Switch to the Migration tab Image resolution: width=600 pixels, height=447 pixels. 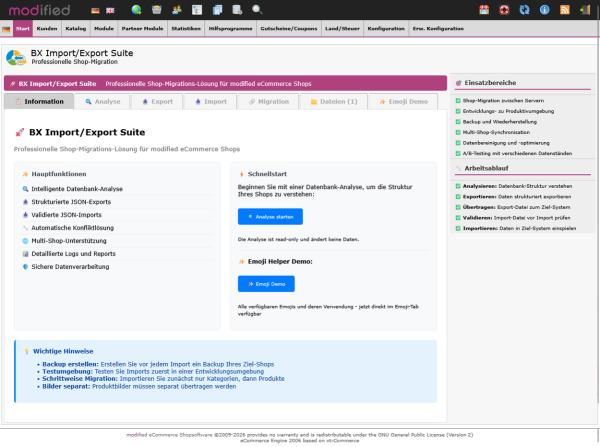point(267,101)
